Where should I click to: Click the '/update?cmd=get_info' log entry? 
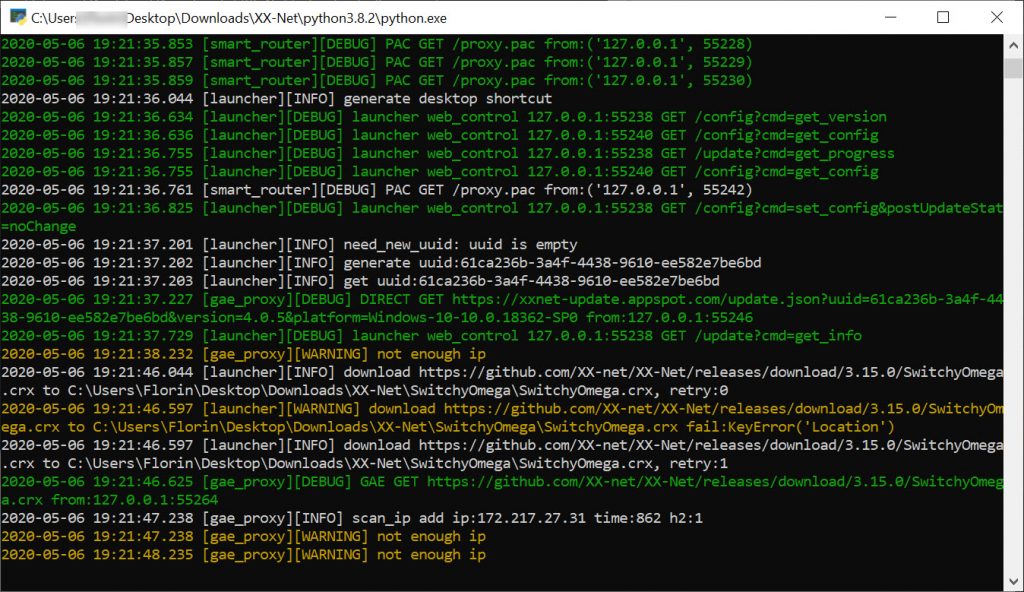coord(431,336)
